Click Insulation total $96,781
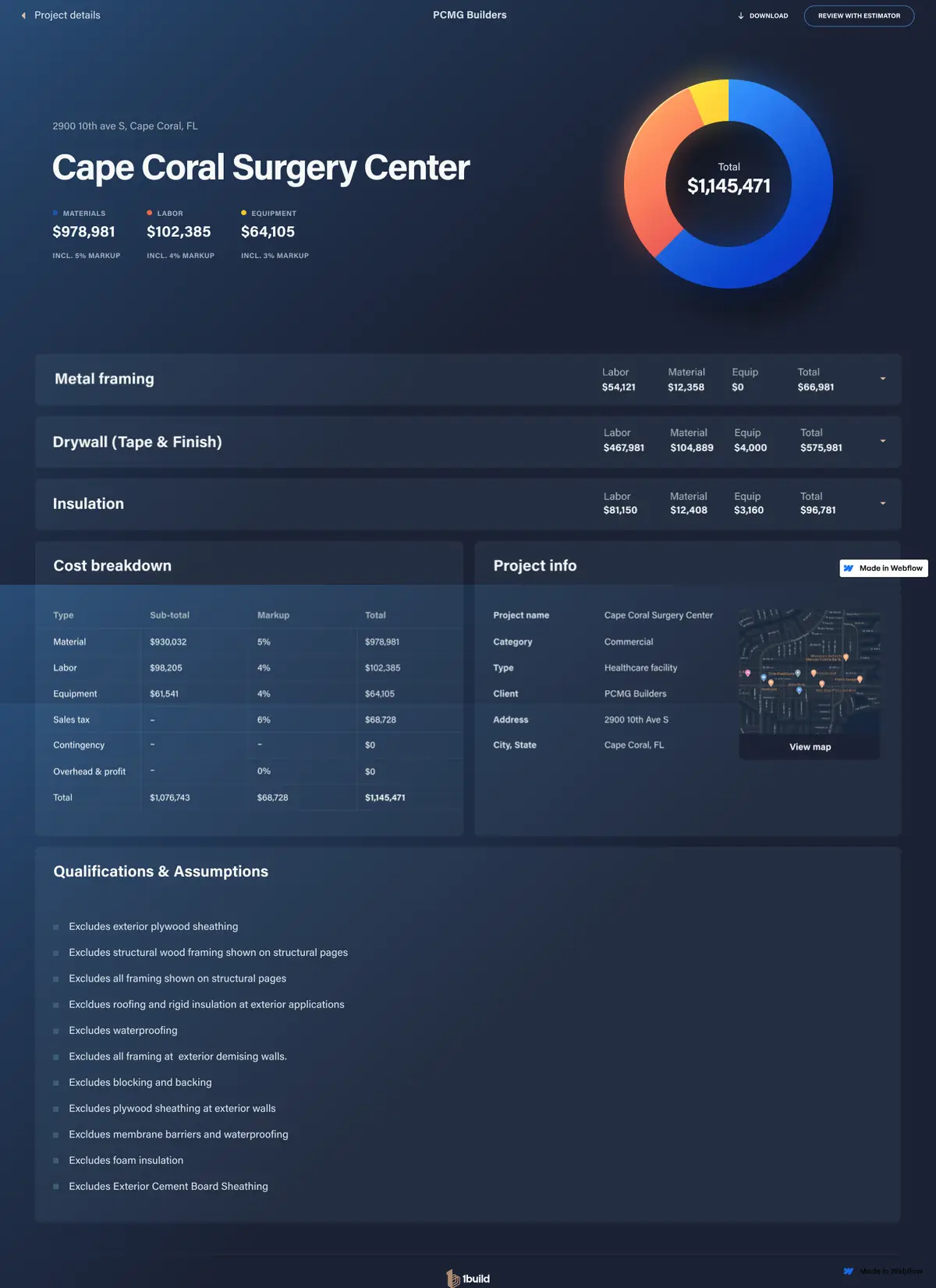 818,510
